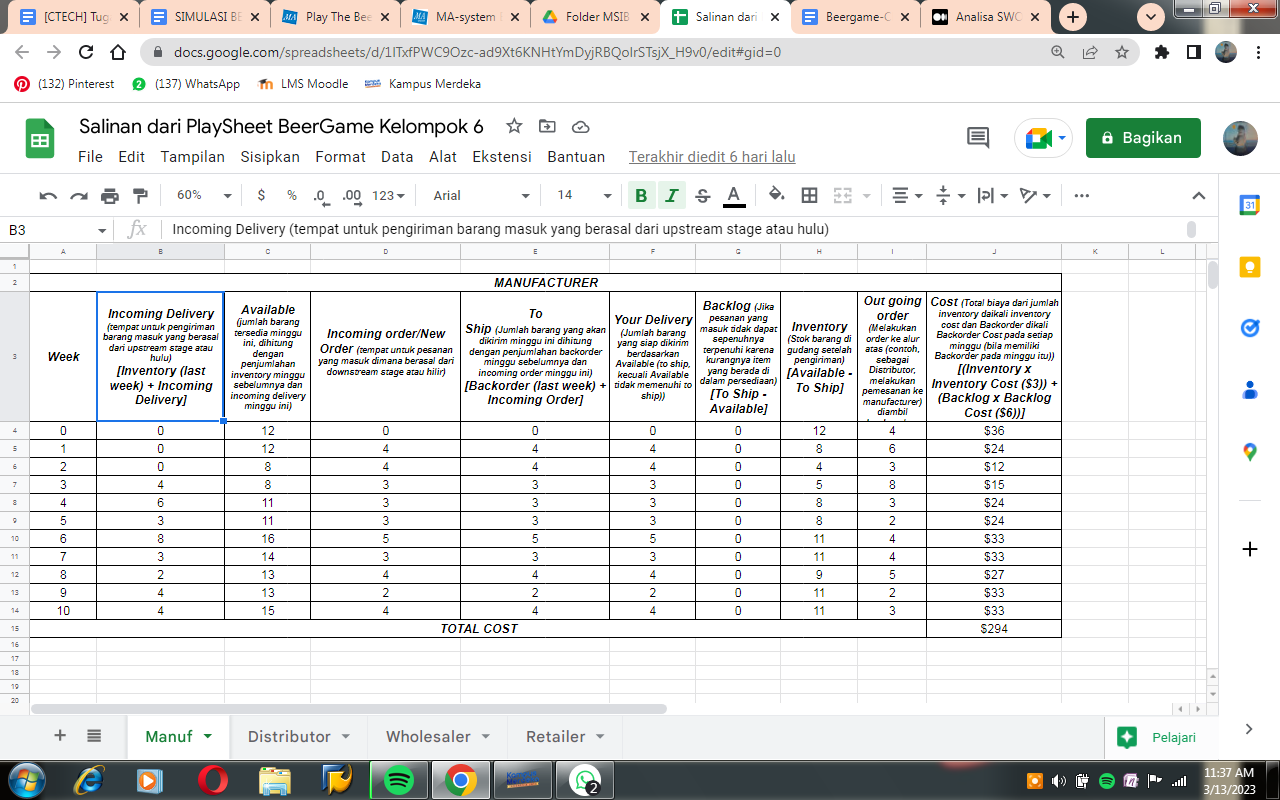Select the $294 total cost cell
1280x800 pixels.
point(994,629)
